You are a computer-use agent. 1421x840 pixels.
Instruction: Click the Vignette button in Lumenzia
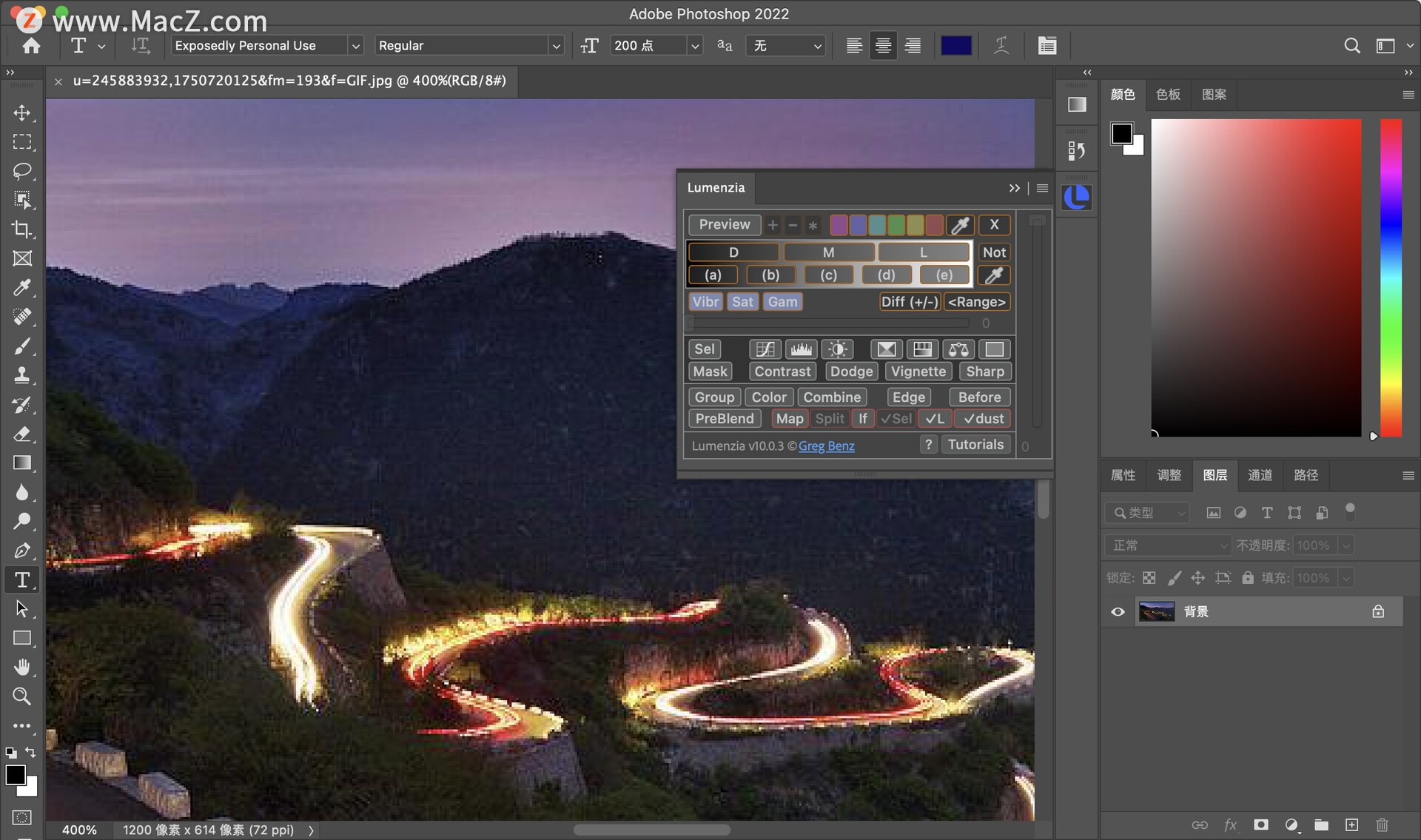[x=918, y=372]
